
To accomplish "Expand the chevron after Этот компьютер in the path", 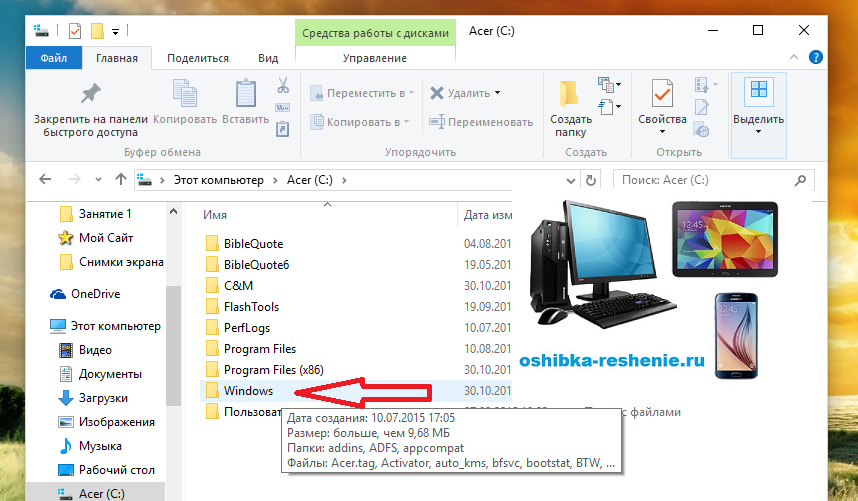I will click(x=275, y=180).
